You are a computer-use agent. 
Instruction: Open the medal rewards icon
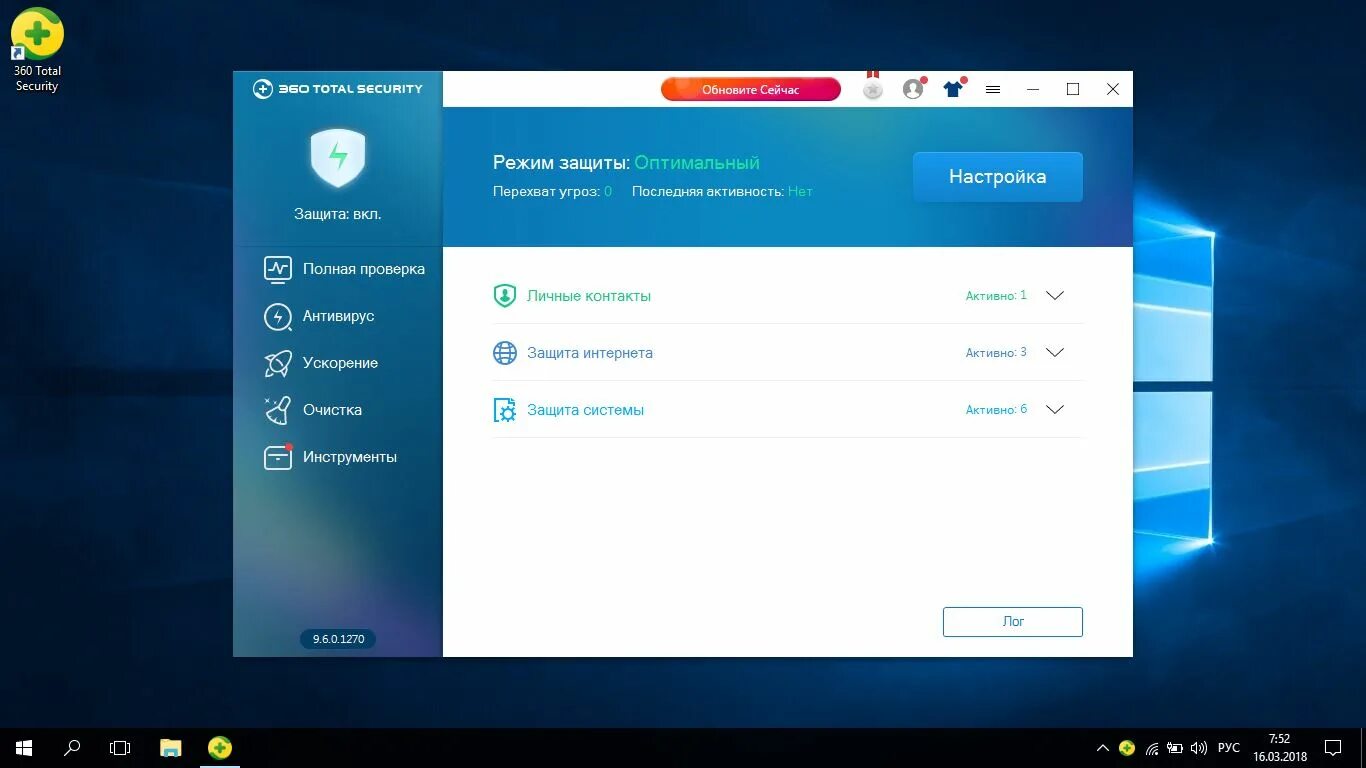click(x=872, y=89)
